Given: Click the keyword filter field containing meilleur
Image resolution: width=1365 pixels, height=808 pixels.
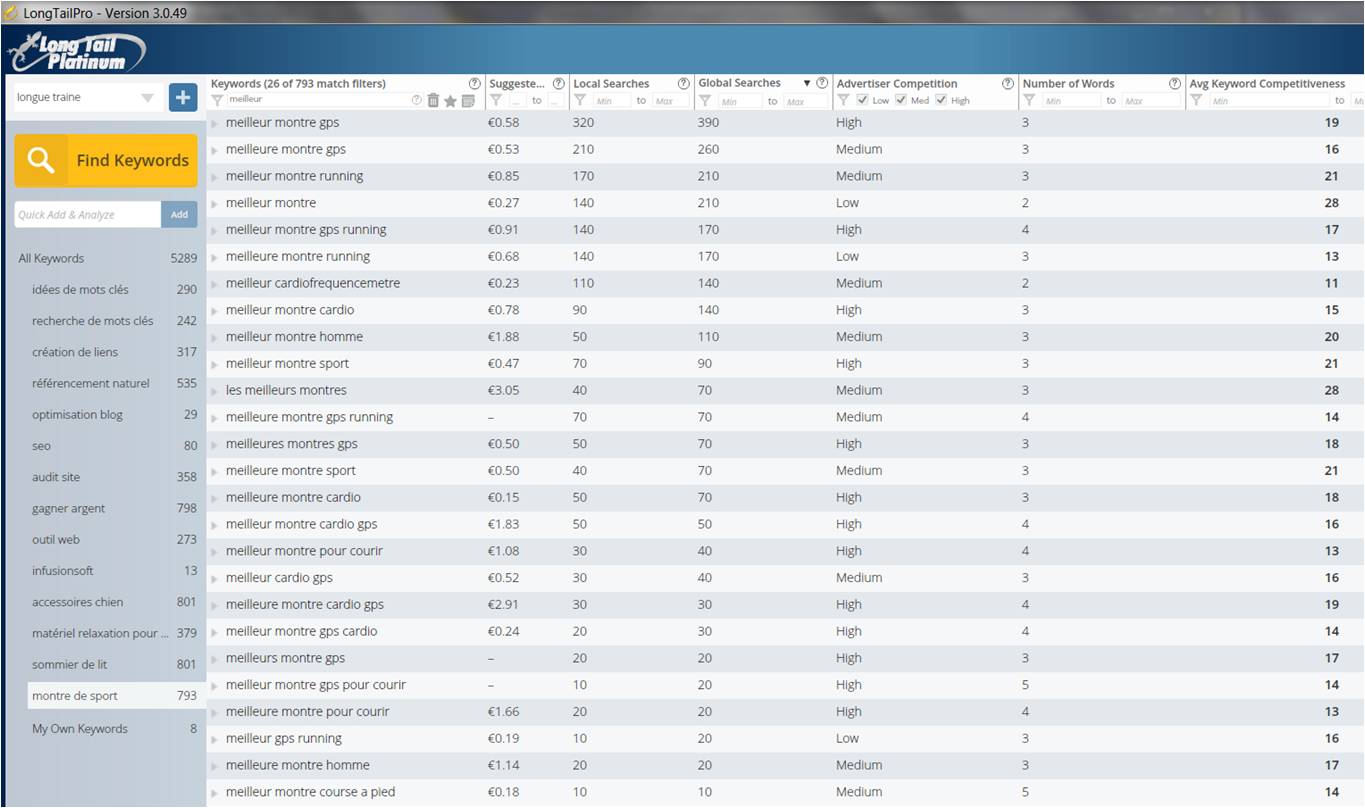Looking at the screenshot, I should pyautogui.click(x=318, y=101).
